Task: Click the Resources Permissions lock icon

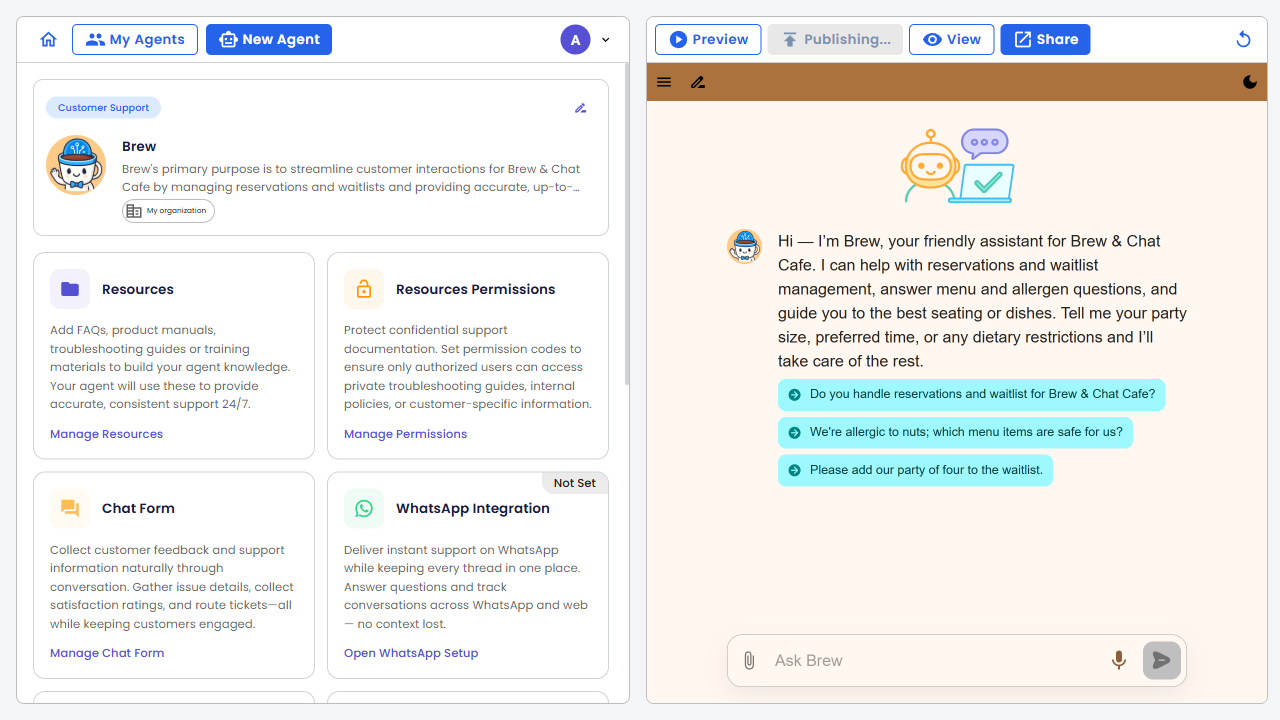Action: (x=364, y=289)
